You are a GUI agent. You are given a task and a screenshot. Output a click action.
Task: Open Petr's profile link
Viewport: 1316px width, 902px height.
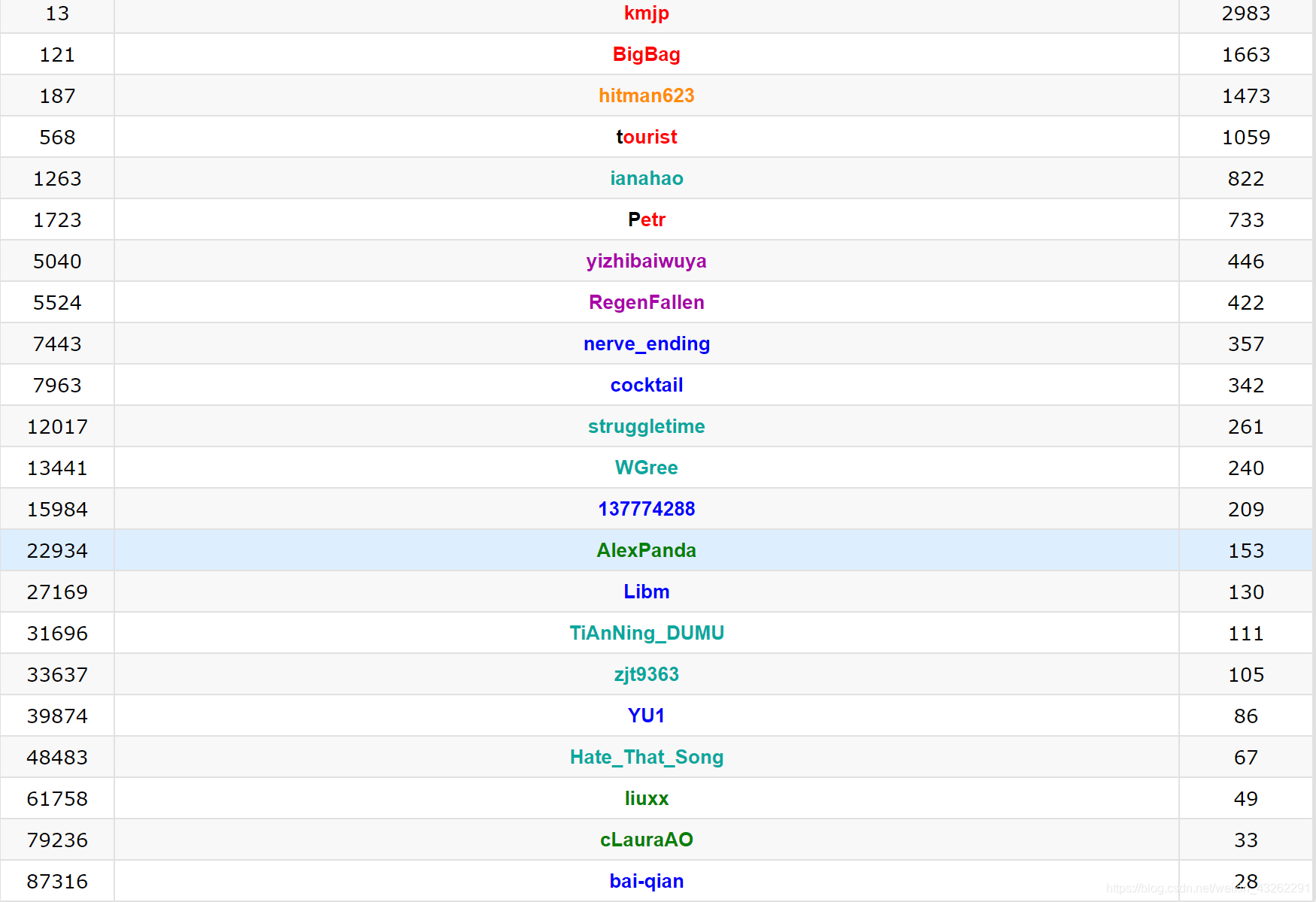tap(646, 219)
